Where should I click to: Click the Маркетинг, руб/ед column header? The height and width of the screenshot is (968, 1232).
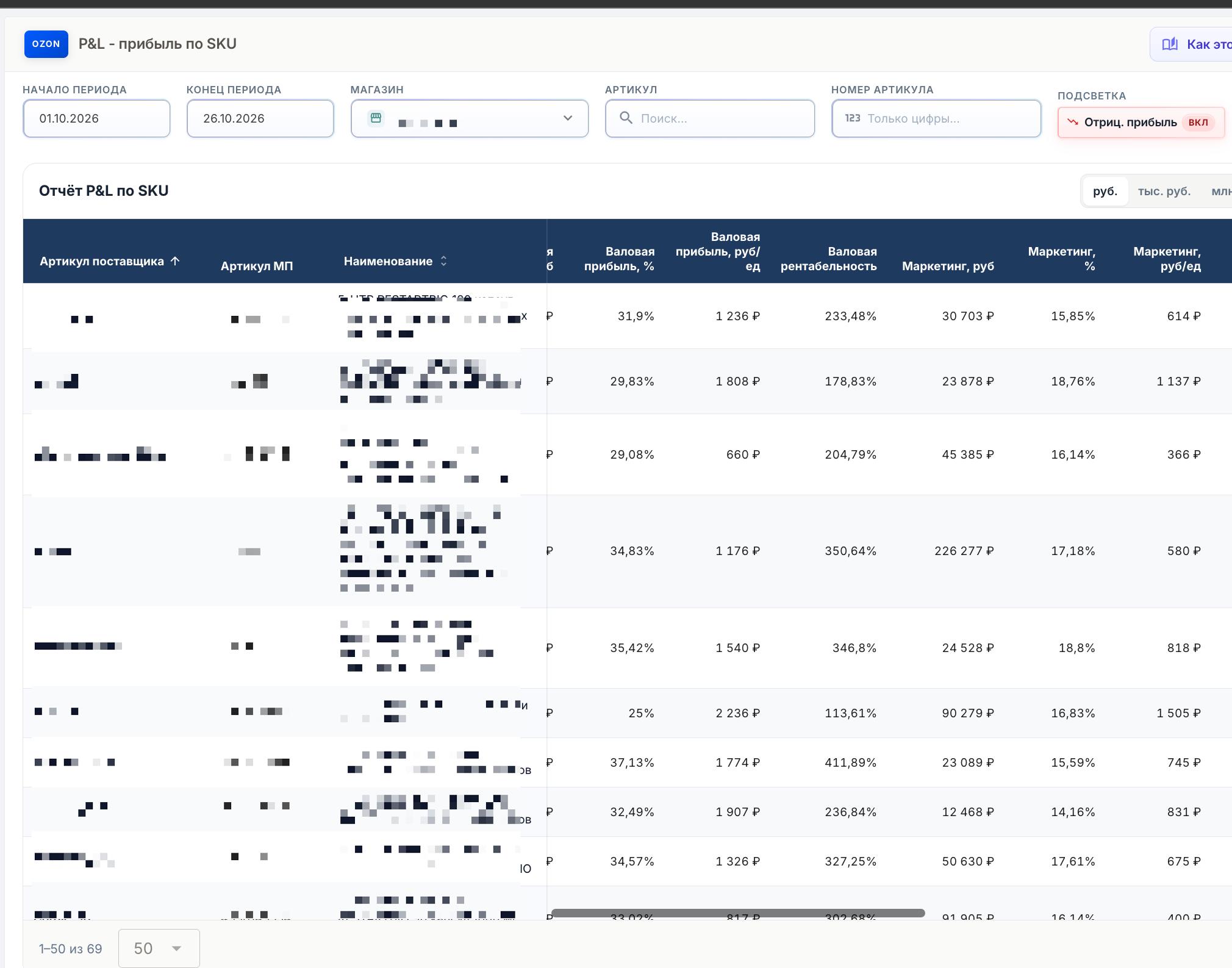coord(1167,259)
